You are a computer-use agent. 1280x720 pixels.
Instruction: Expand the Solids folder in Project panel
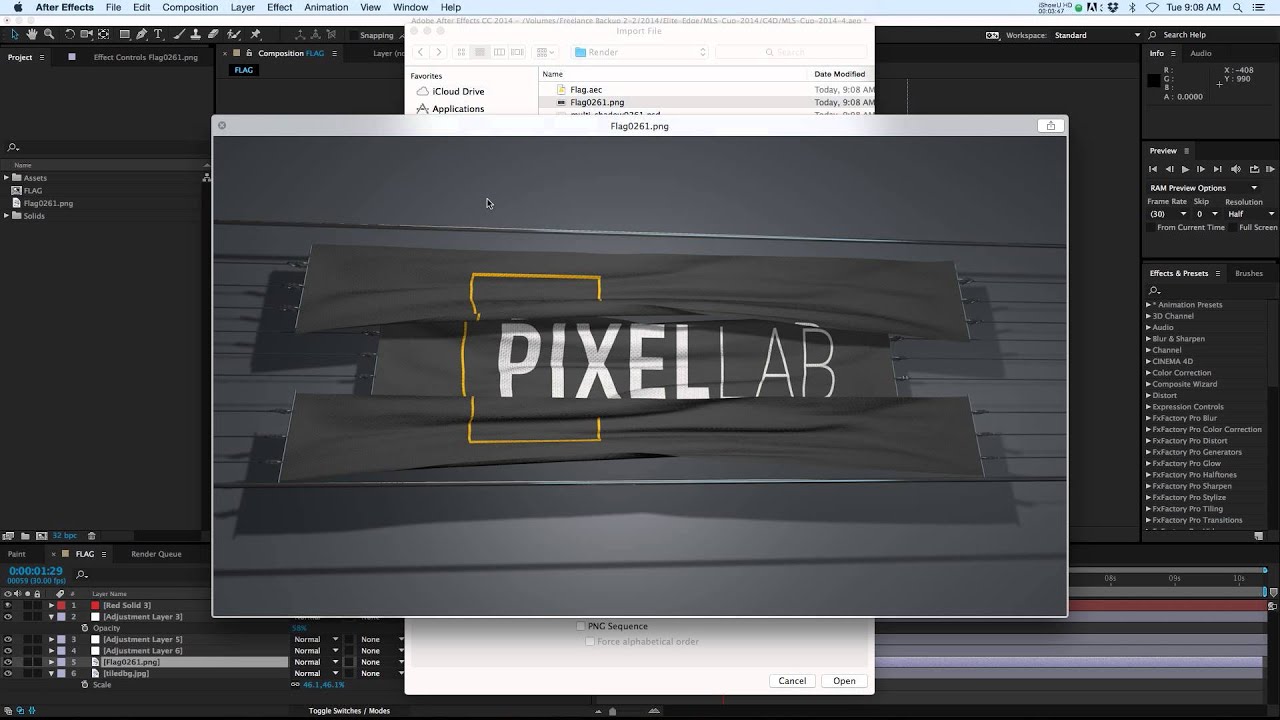tap(6, 216)
